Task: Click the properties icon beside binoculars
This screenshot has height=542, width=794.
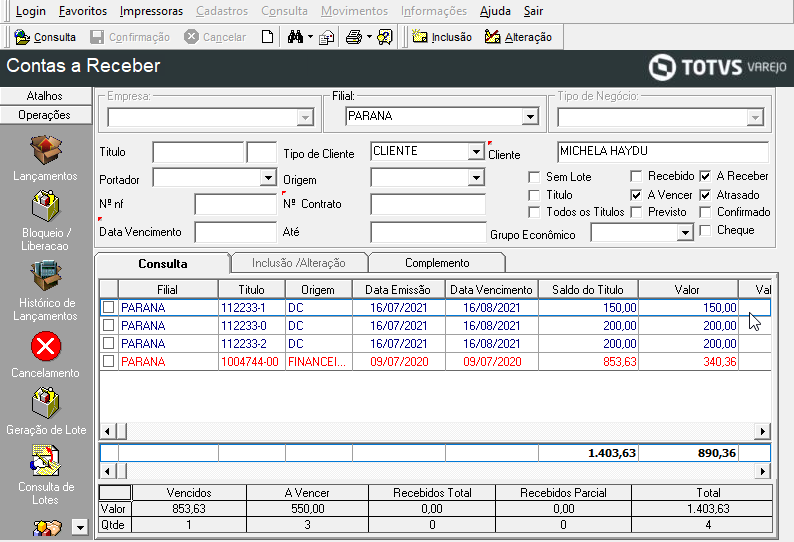Action: tap(327, 37)
